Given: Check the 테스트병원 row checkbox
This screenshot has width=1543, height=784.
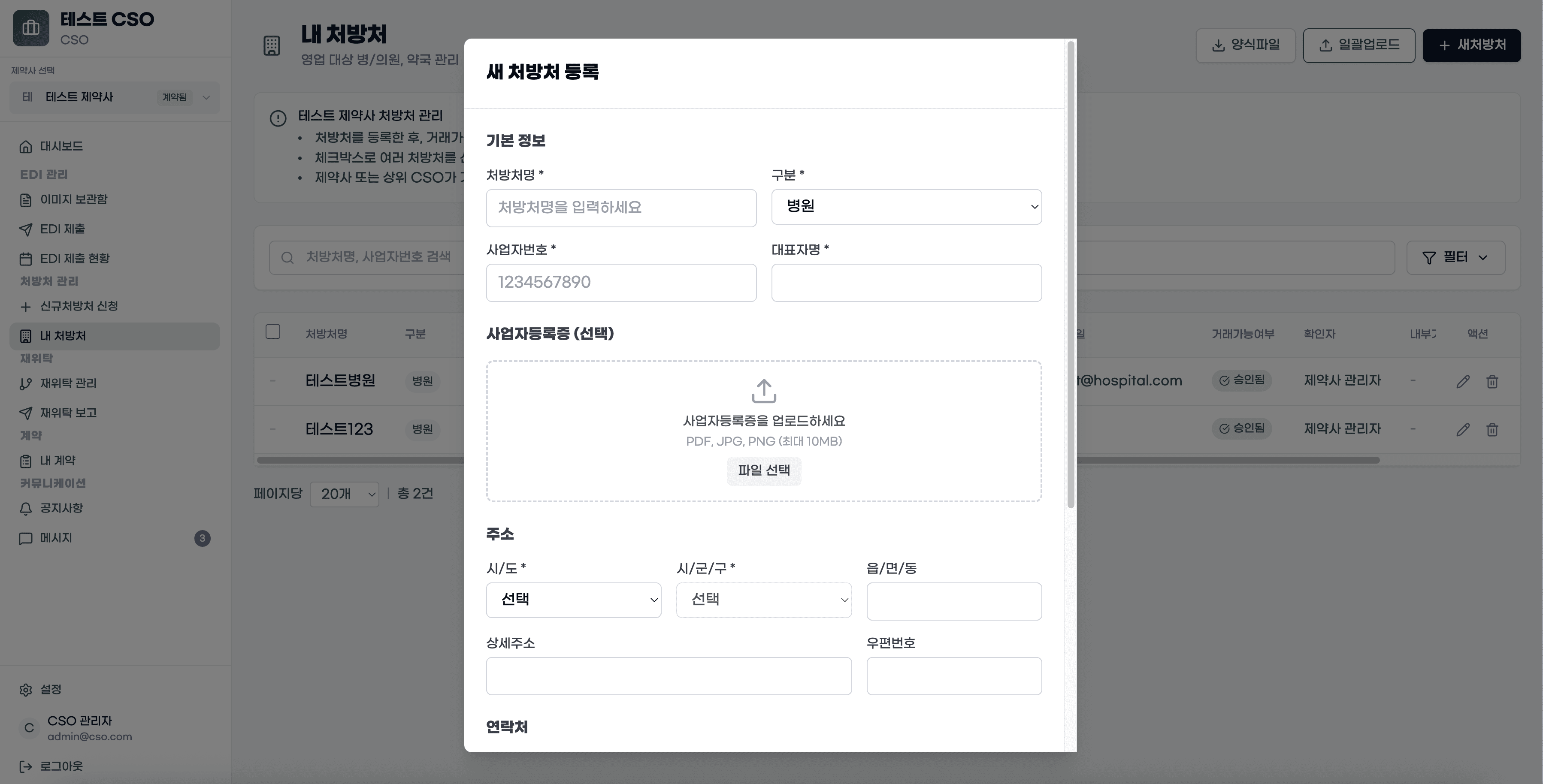Looking at the screenshot, I should coord(272,380).
